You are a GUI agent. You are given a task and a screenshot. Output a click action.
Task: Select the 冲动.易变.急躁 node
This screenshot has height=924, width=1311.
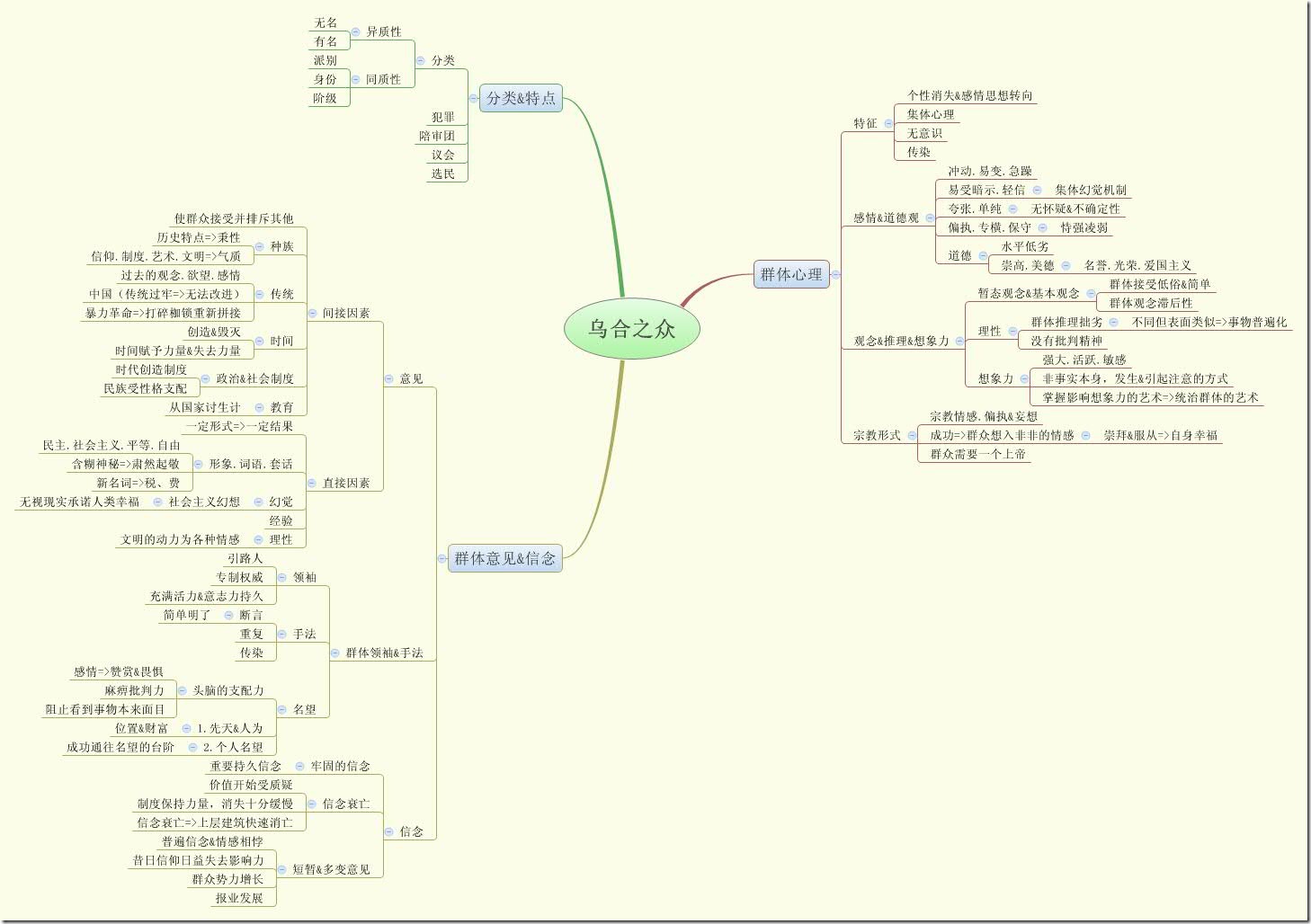[990, 171]
